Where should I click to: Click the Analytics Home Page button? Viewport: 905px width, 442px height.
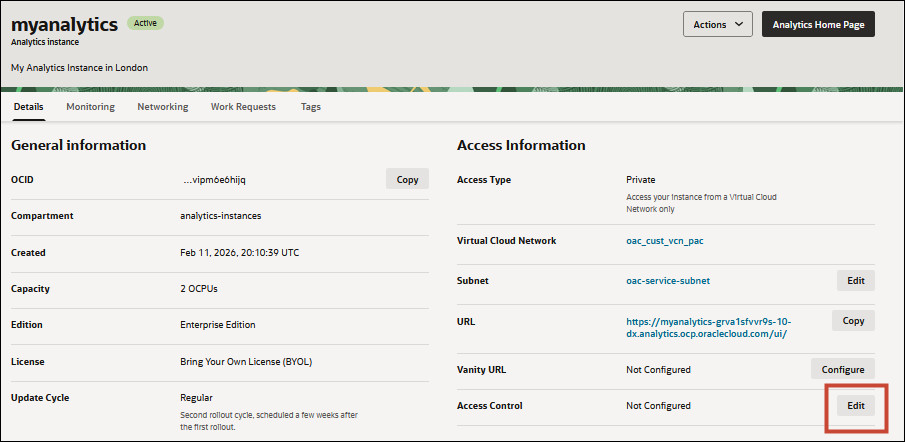pyautogui.click(x=818, y=24)
